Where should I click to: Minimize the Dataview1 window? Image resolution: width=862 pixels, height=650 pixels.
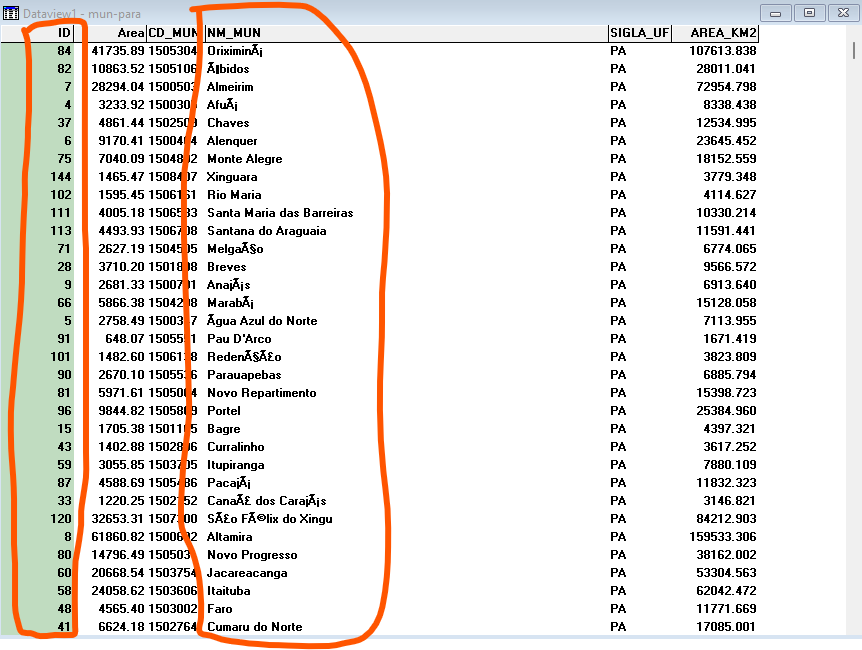[x=776, y=13]
